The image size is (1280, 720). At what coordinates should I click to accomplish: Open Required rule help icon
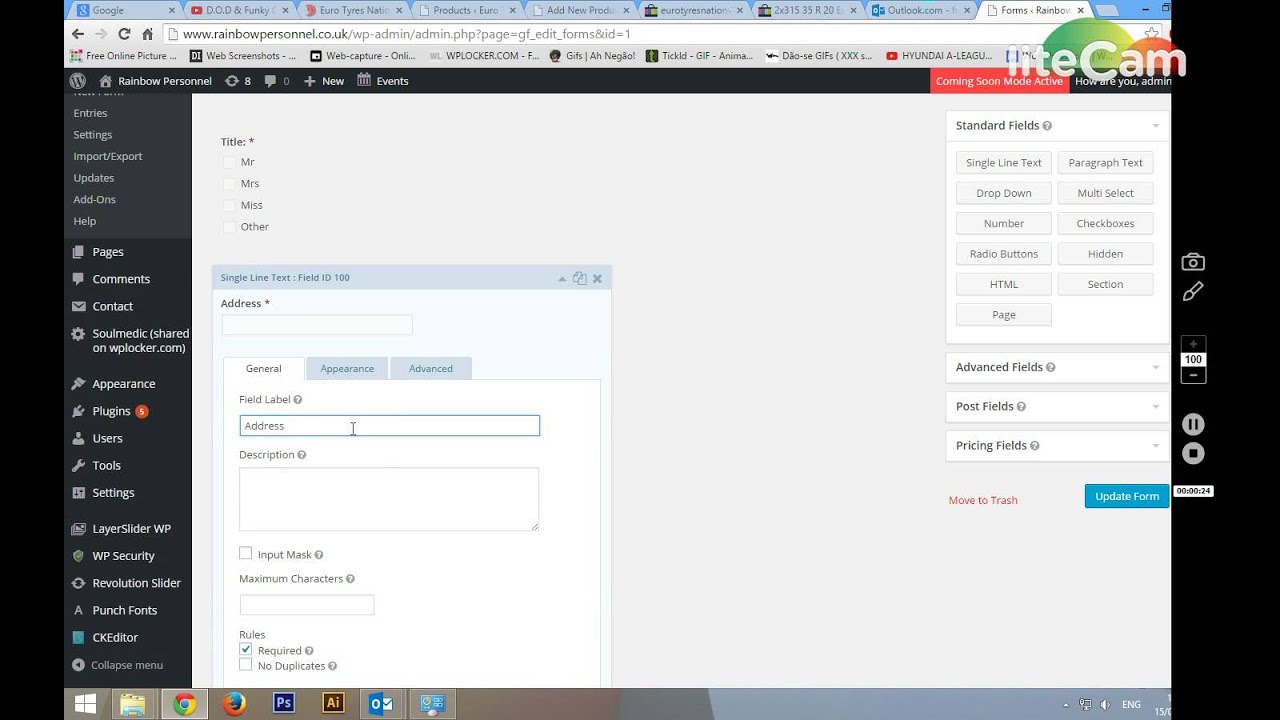(x=309, y=651)
